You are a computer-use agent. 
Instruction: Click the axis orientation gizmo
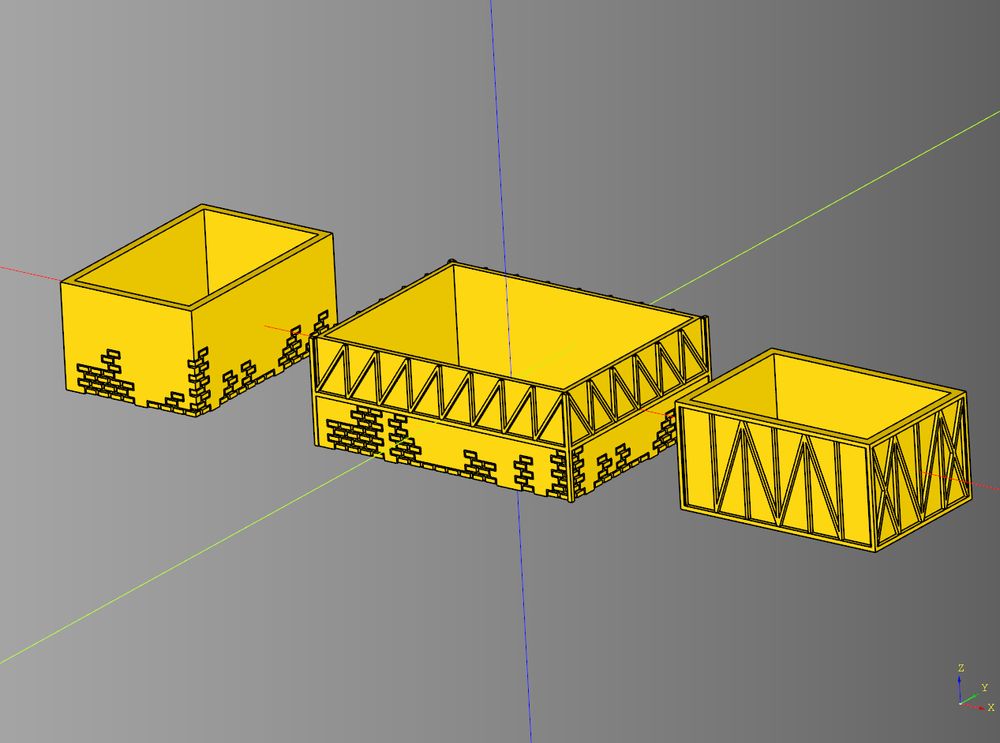(x=975, y=689)
